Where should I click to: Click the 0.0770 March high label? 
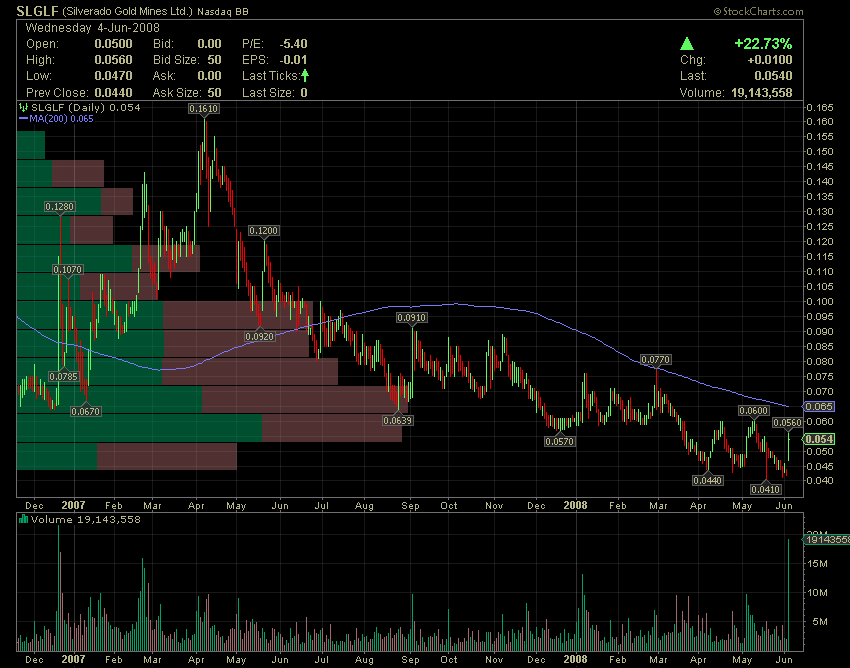(x=656, y=359)
